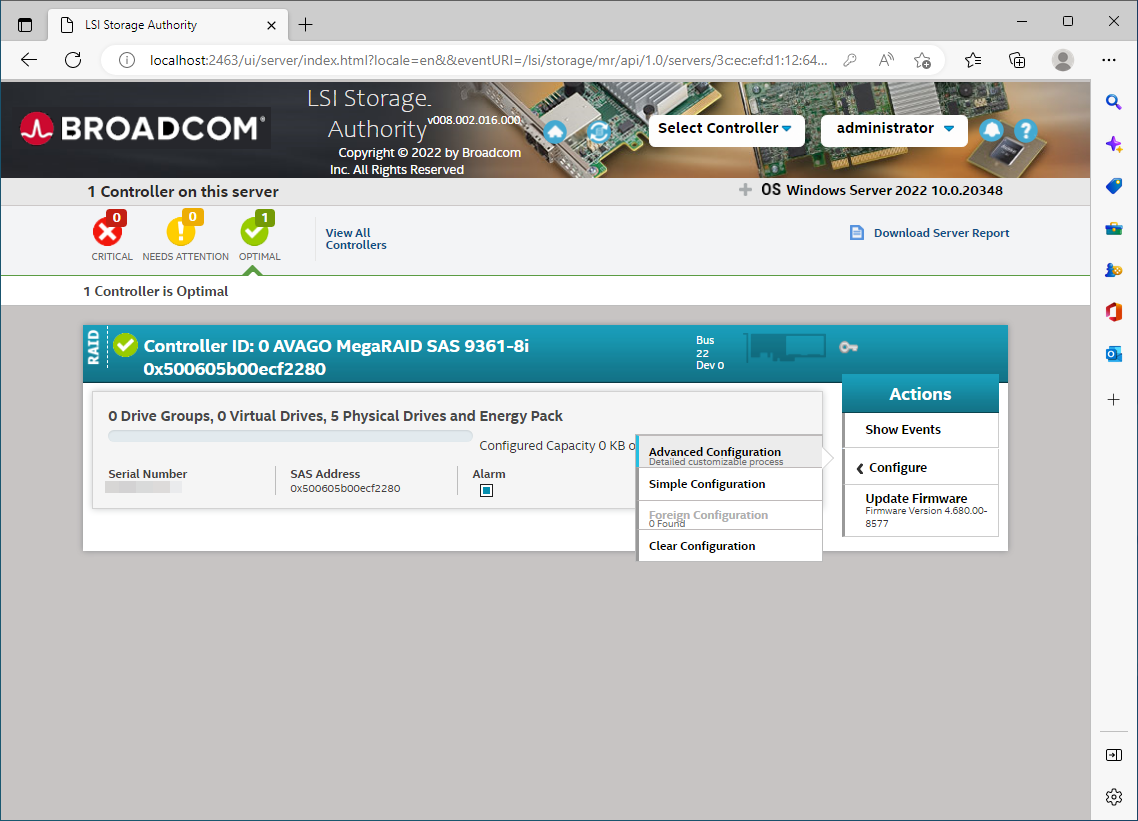This screenshot has height=821, width=1138.
Task: Go to LSI Storage Authority home icon
Action: (555, 131)
